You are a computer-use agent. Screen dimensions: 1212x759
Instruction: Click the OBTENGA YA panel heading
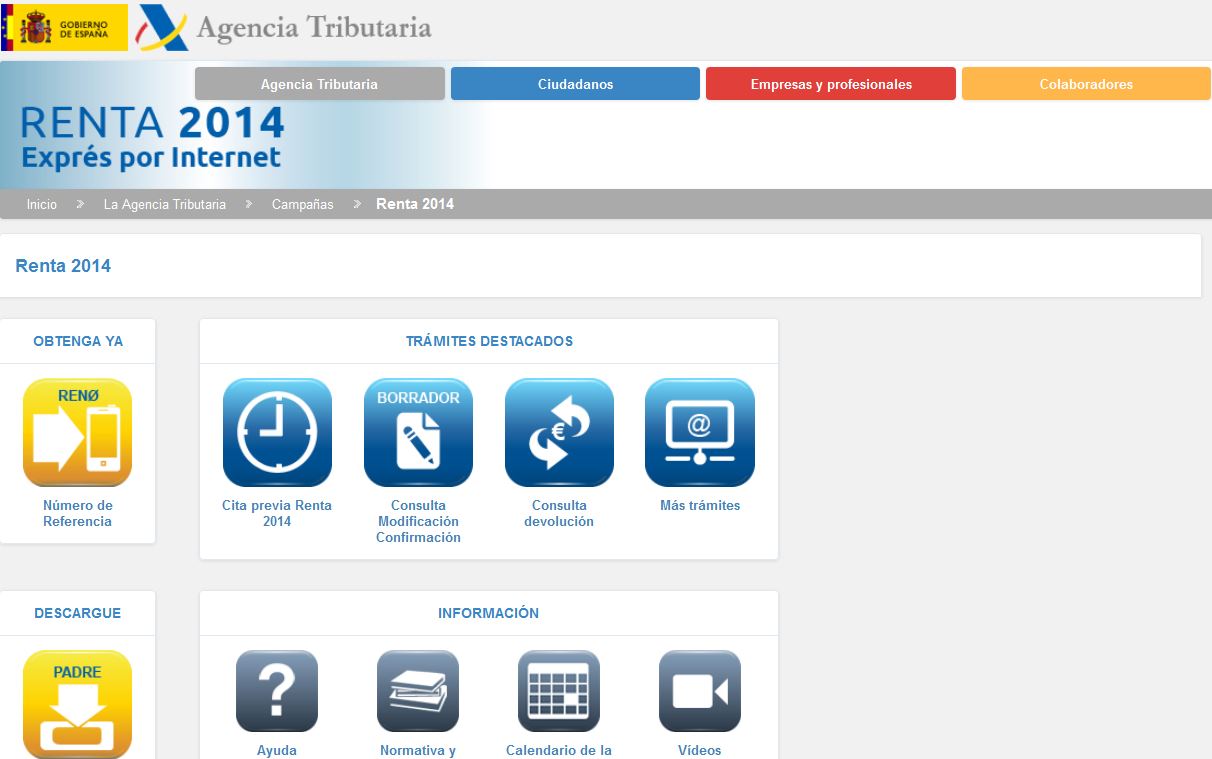coord(78,341)
